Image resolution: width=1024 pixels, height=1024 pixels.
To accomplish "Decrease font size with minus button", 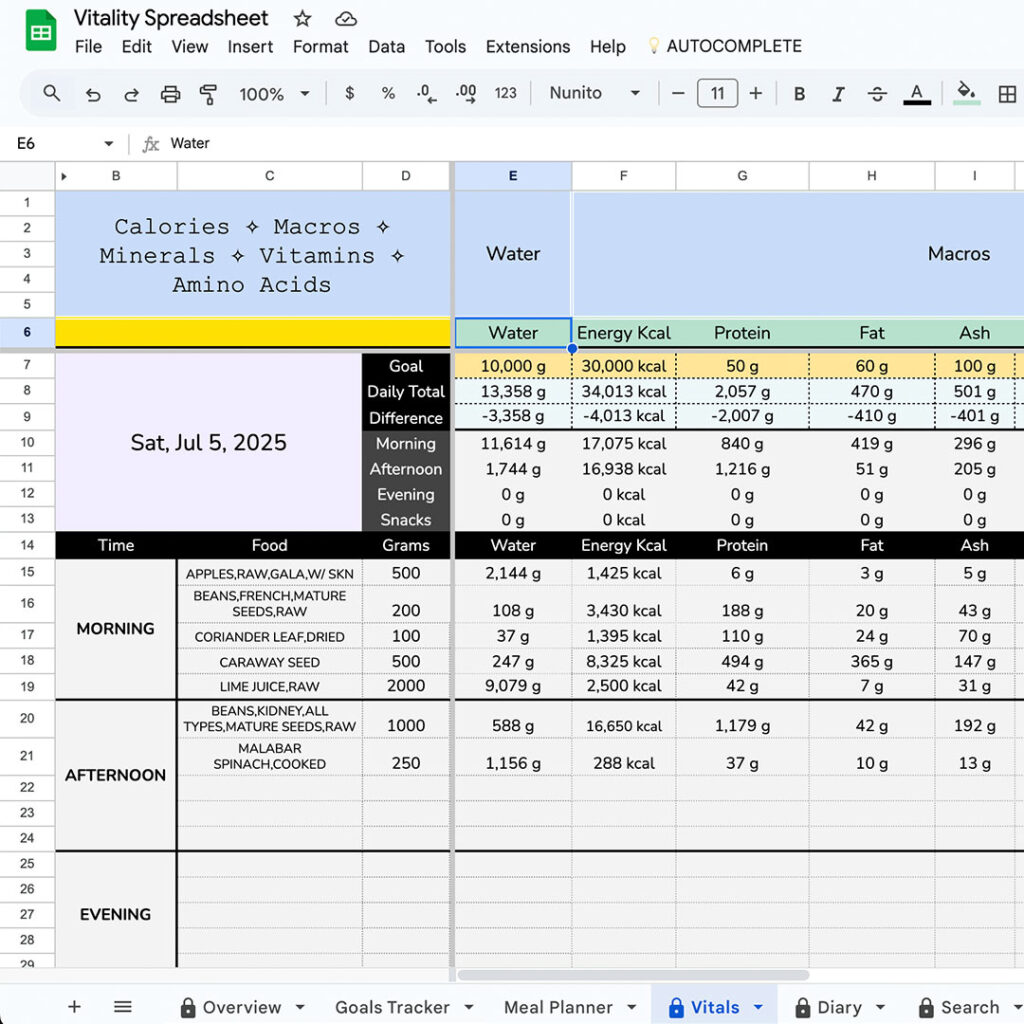I will click(678, 93).
